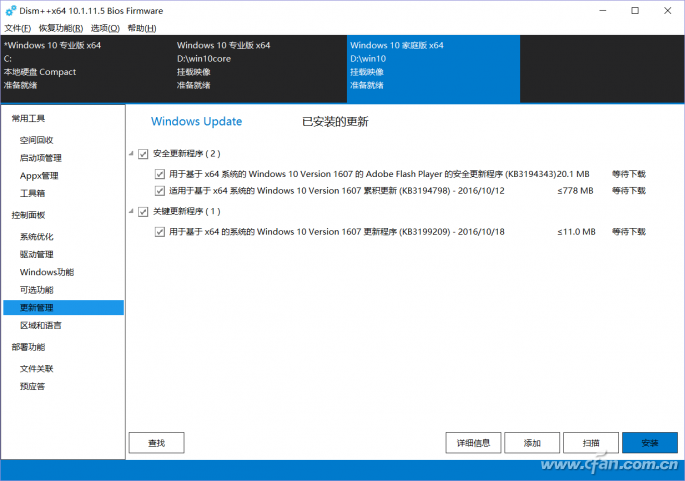Open 空间回收 in the sidebar
685x481 pixels.
(36, 140)
